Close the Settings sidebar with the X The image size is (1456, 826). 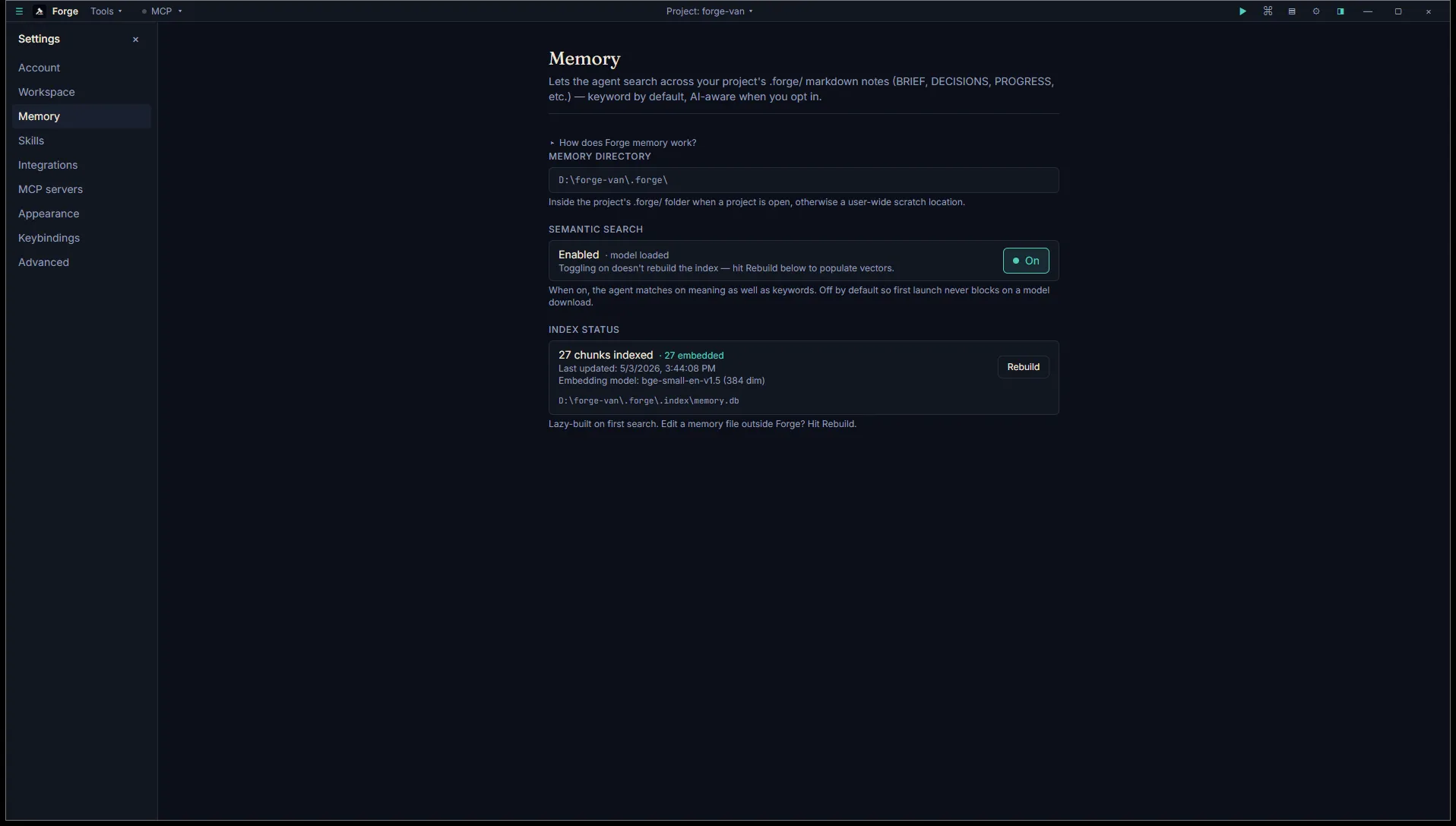coord(135,40)
